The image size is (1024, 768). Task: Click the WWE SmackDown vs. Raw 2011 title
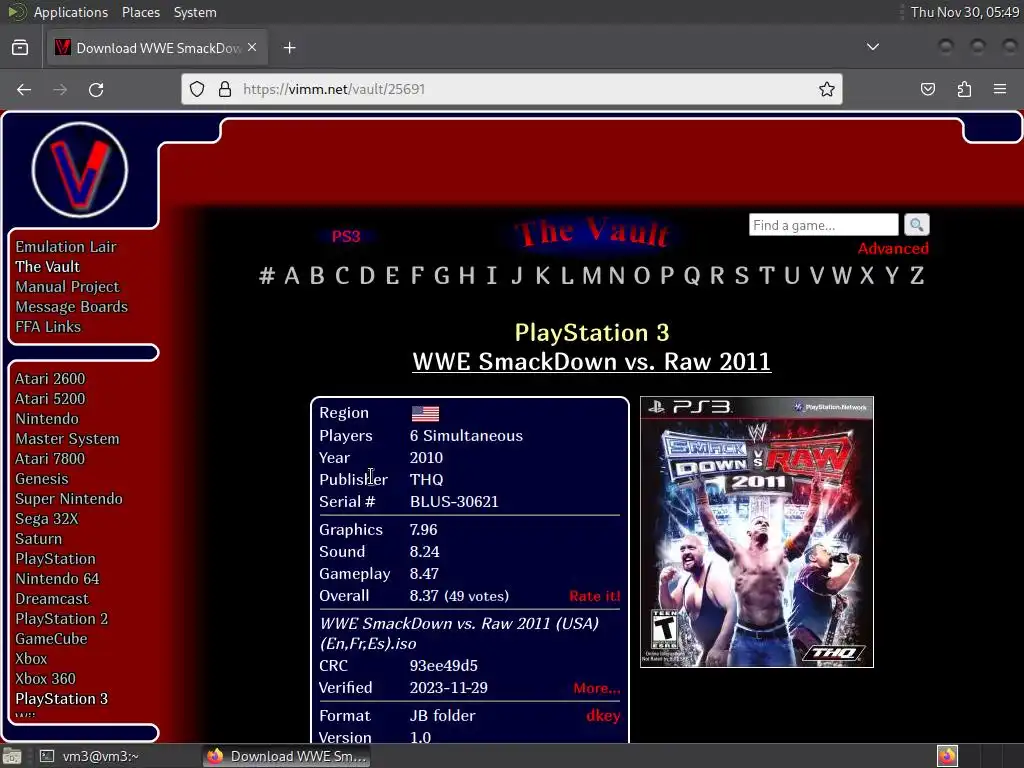[592, 362]
